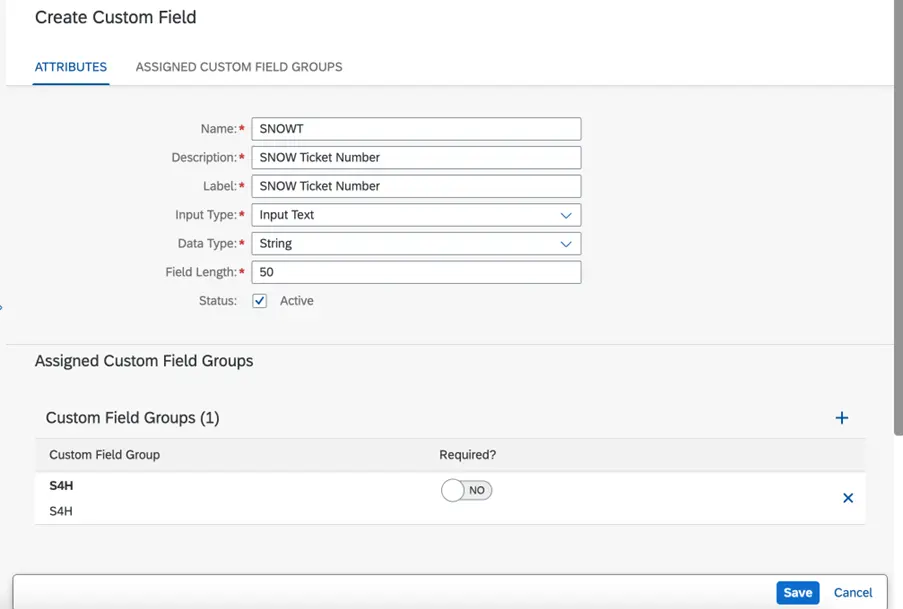Save the custom field
Viewport: 903px width, 609px height.
pos(797,592)
